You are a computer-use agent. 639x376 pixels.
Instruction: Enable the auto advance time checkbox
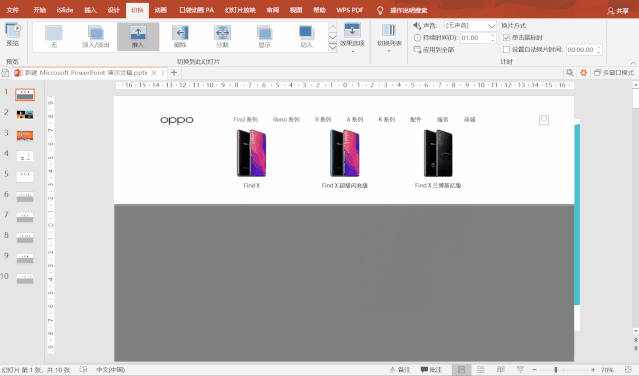pos(507,50)
